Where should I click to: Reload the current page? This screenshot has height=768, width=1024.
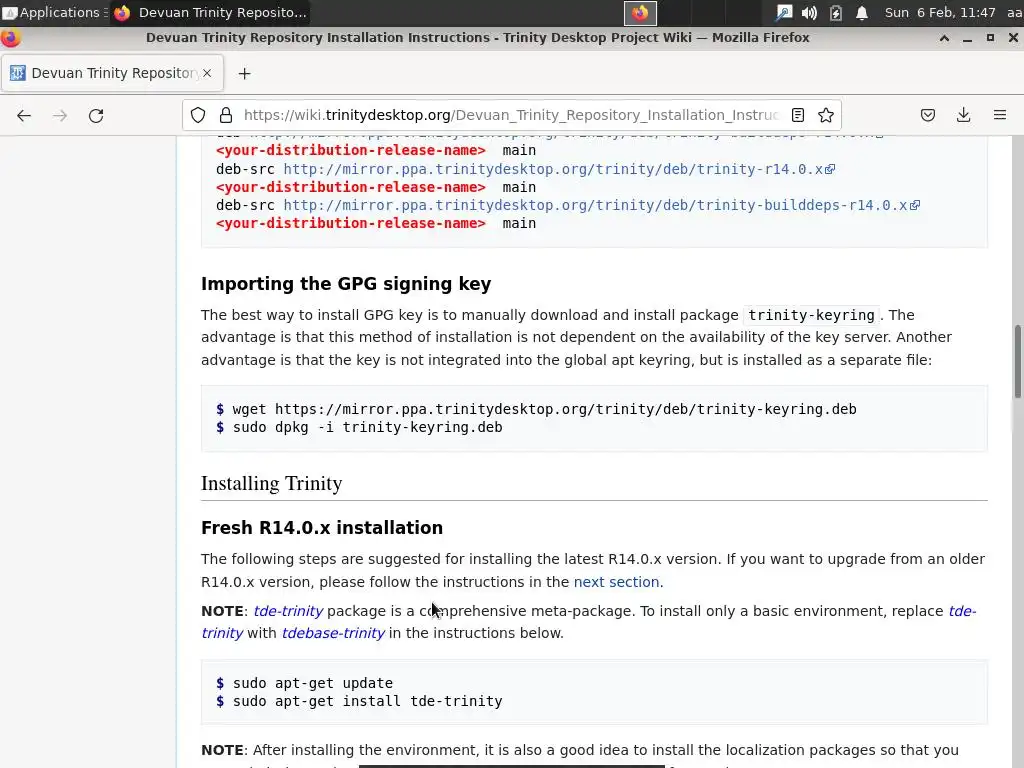click(x=96, y=116)
